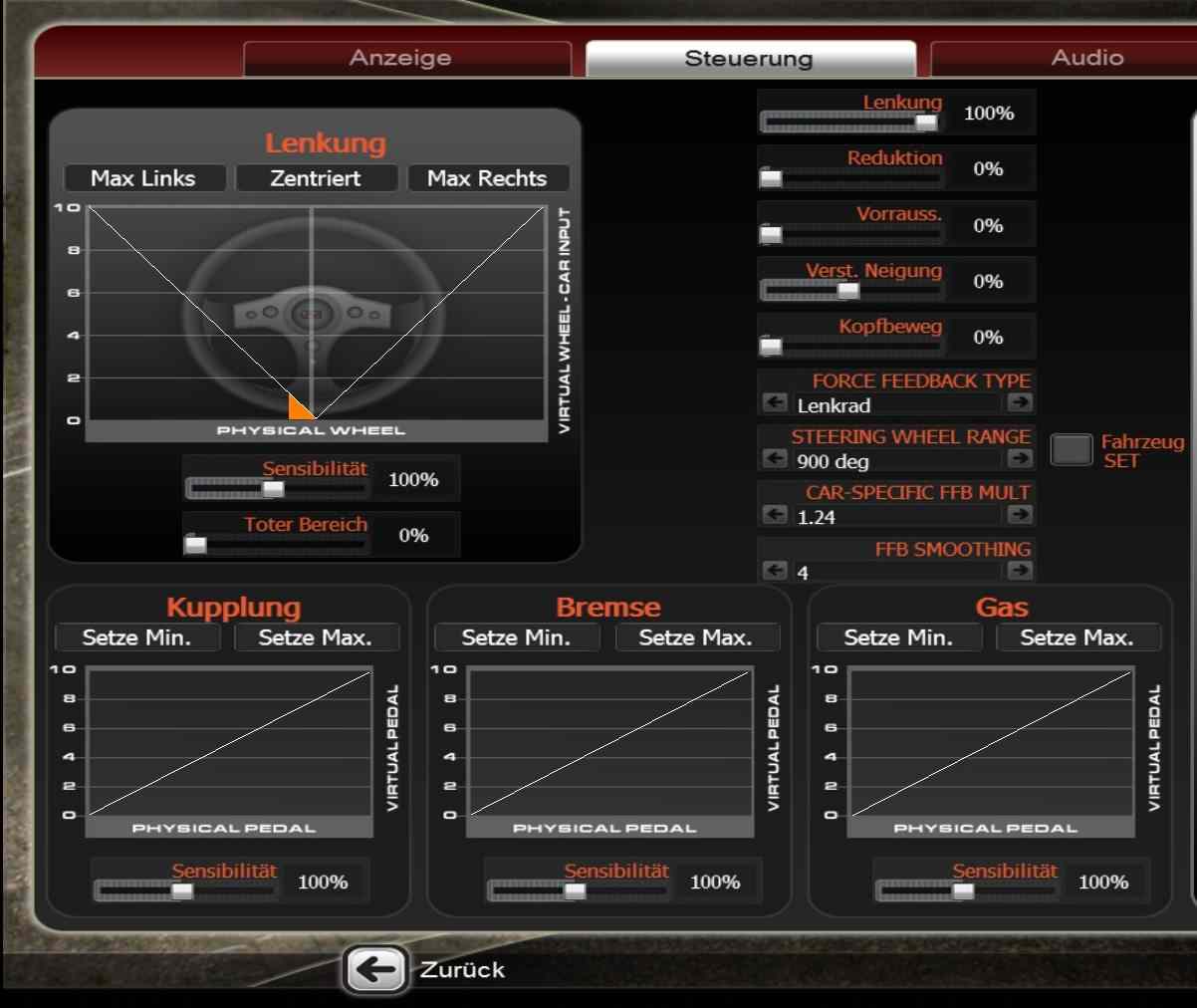
Task: Open the Audio tab
Action: 1085,59
